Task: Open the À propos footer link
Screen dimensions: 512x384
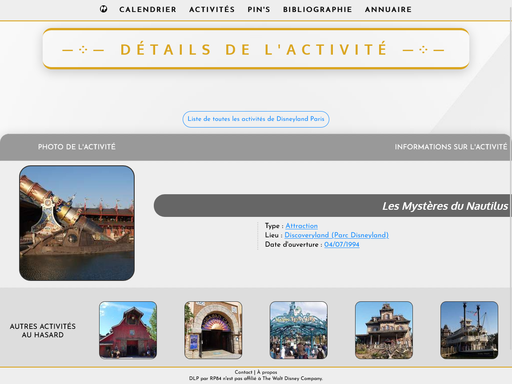Action: (267, 372)
